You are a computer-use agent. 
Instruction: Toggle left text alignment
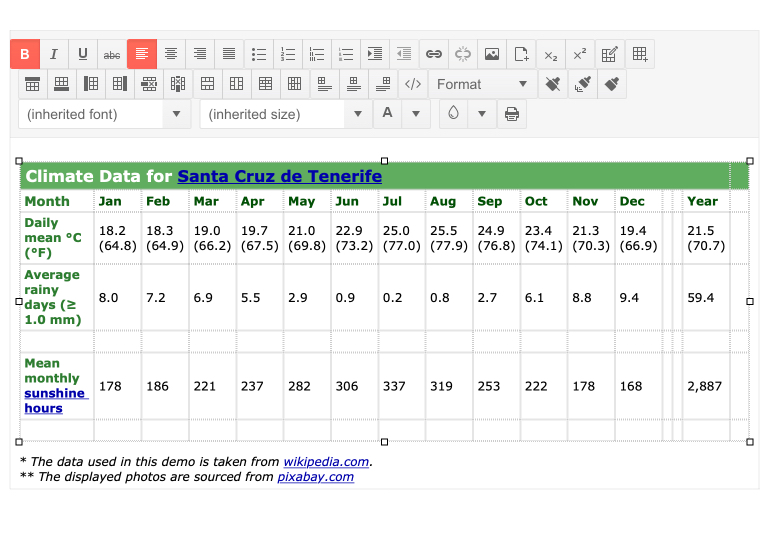click(142, 54)
